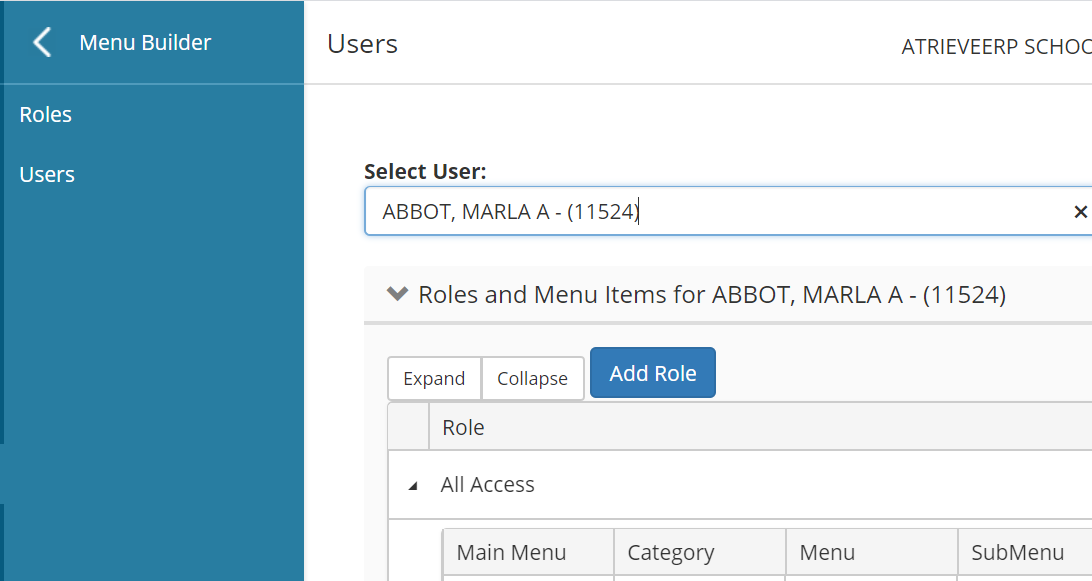This screenshot has height=581, width=1092.
Task: Sort by the Main Menu column header
Action: point(511,552)
